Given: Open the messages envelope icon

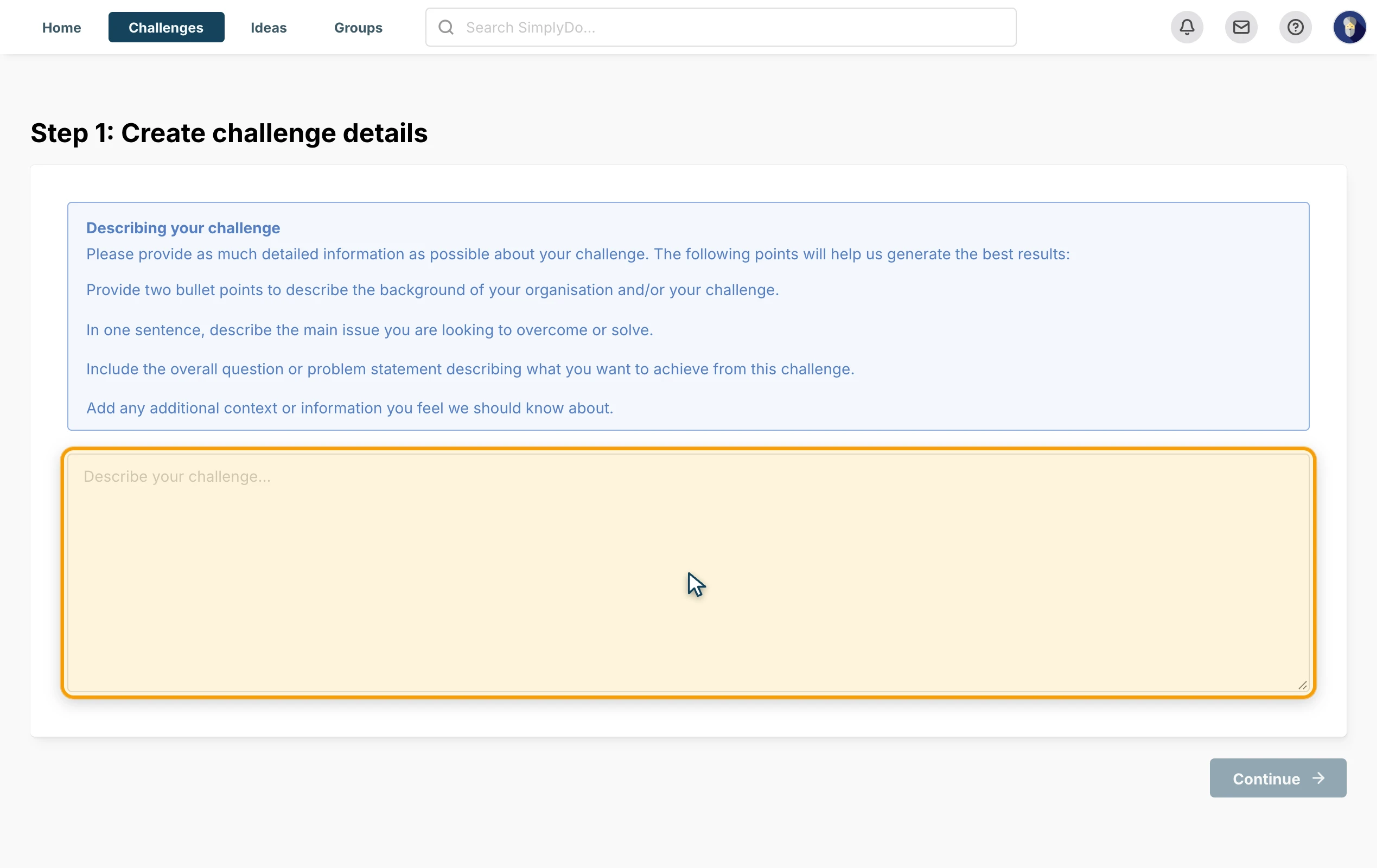Looking at the screenshot, I should point(1241,27).
